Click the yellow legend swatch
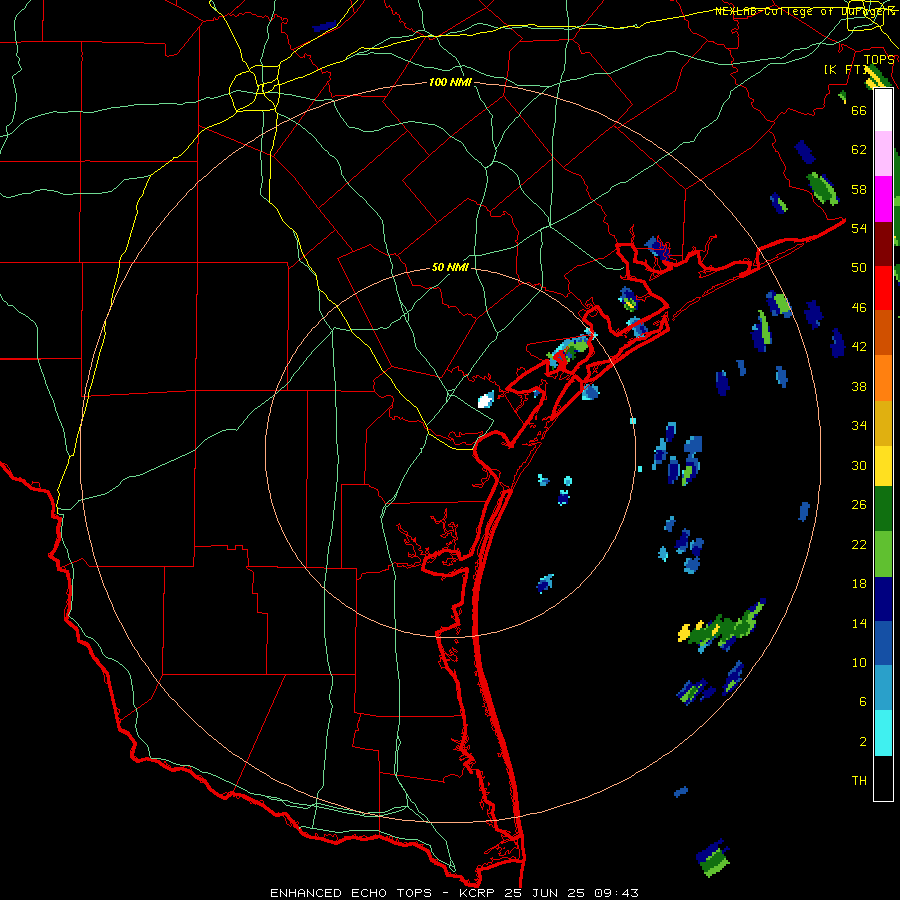Screen dimensions: 900x900 coord(883,466)
